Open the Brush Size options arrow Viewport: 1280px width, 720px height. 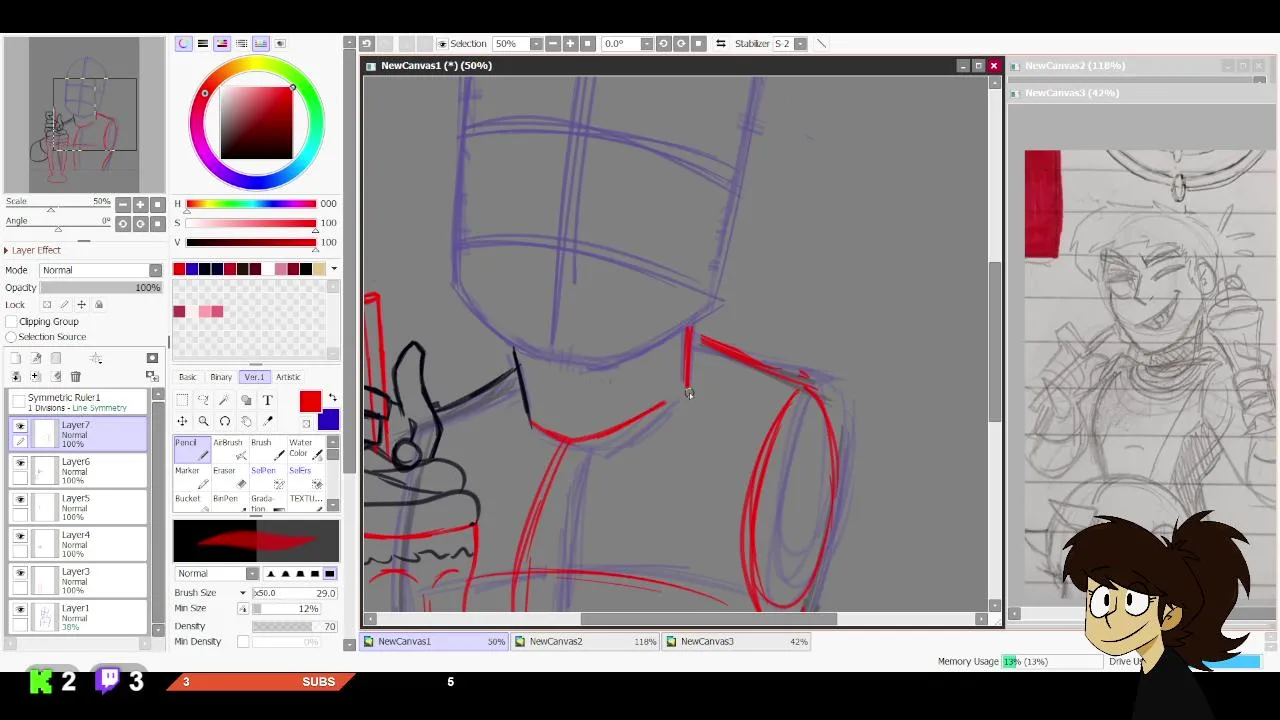click(242, 593)
